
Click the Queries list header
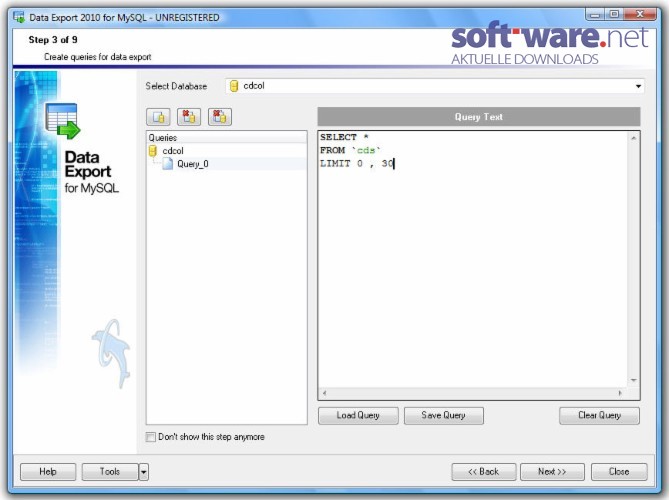227,138
